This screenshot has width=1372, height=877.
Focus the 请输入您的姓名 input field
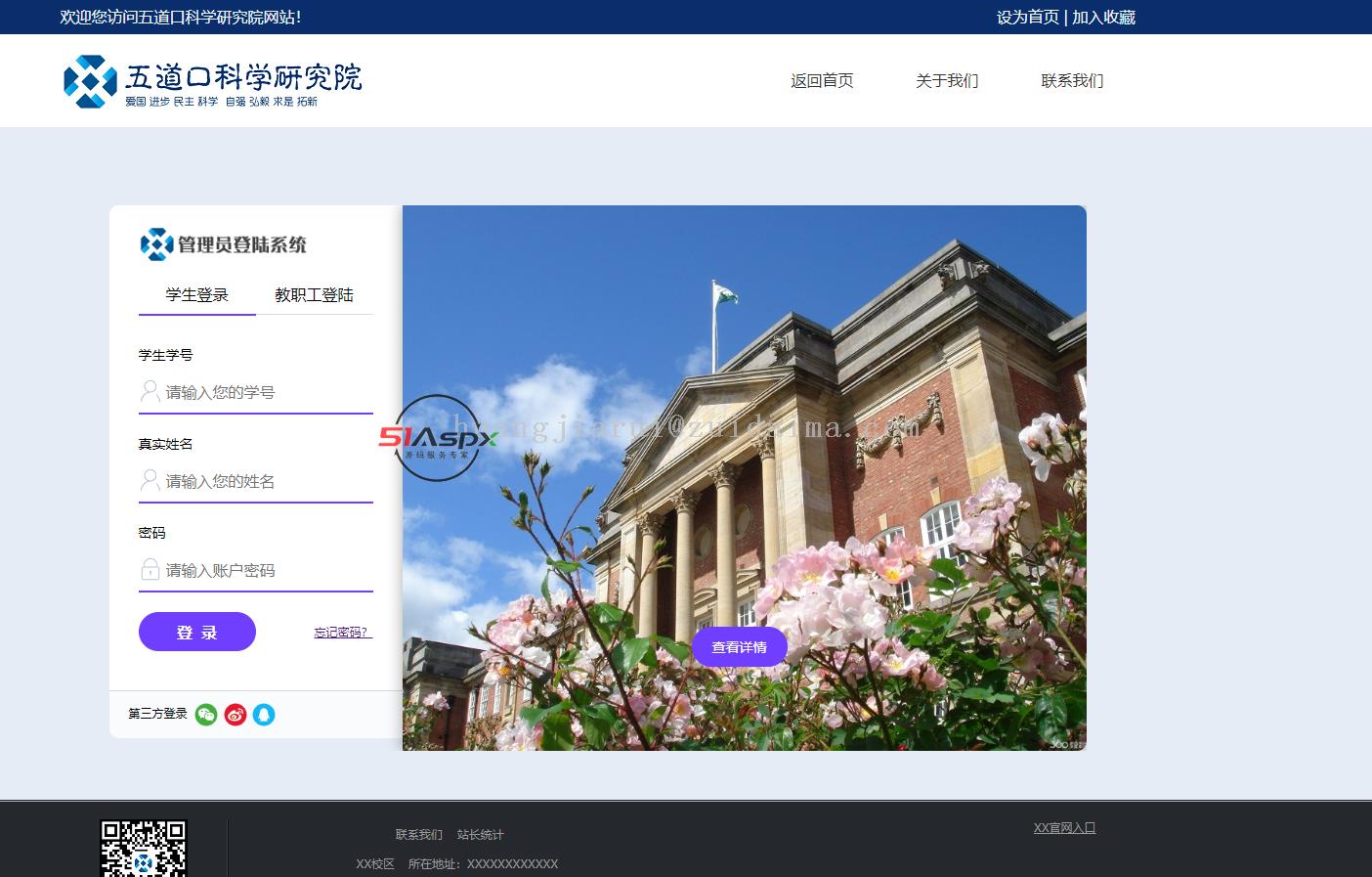pyautogui.click(x=266, y=482)
